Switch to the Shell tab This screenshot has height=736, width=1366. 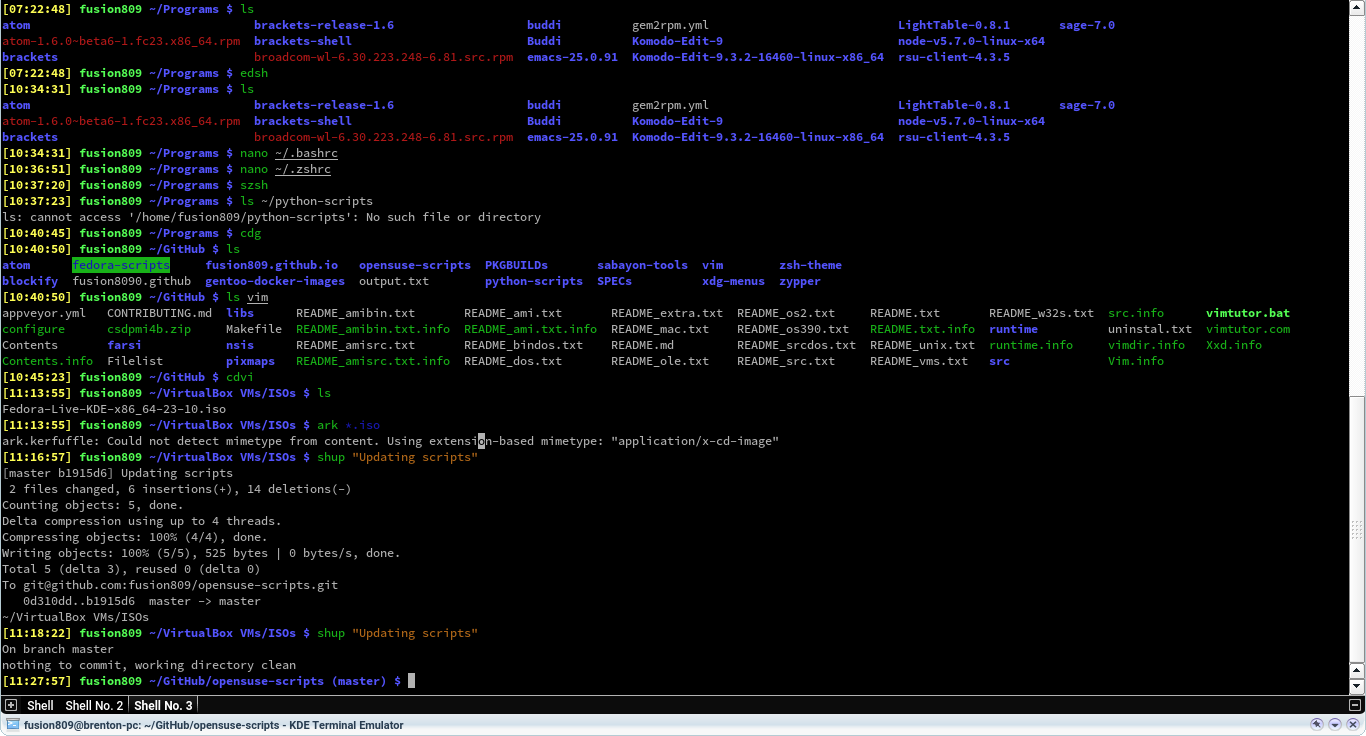(40, 705)
